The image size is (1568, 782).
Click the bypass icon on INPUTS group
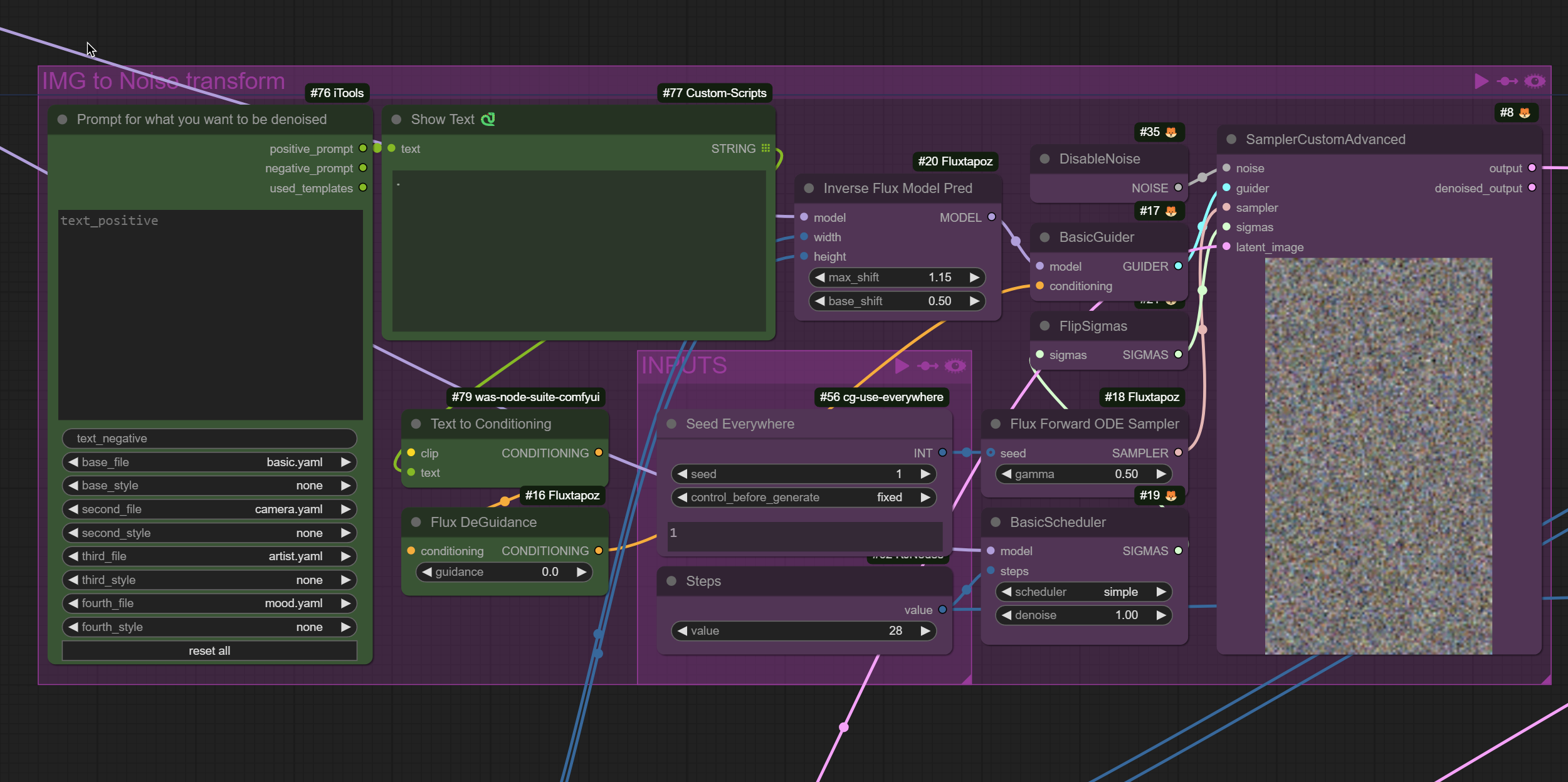pyautogui.click(x=928, y=366)
